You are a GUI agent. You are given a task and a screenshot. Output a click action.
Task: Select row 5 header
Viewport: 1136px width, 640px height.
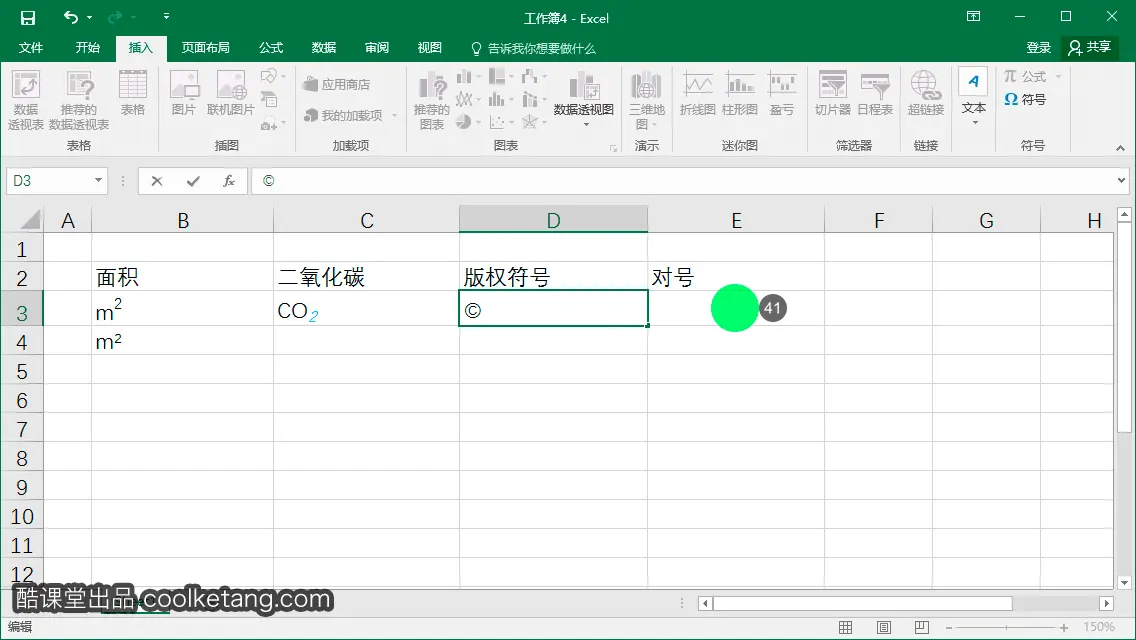click(22, 371)
